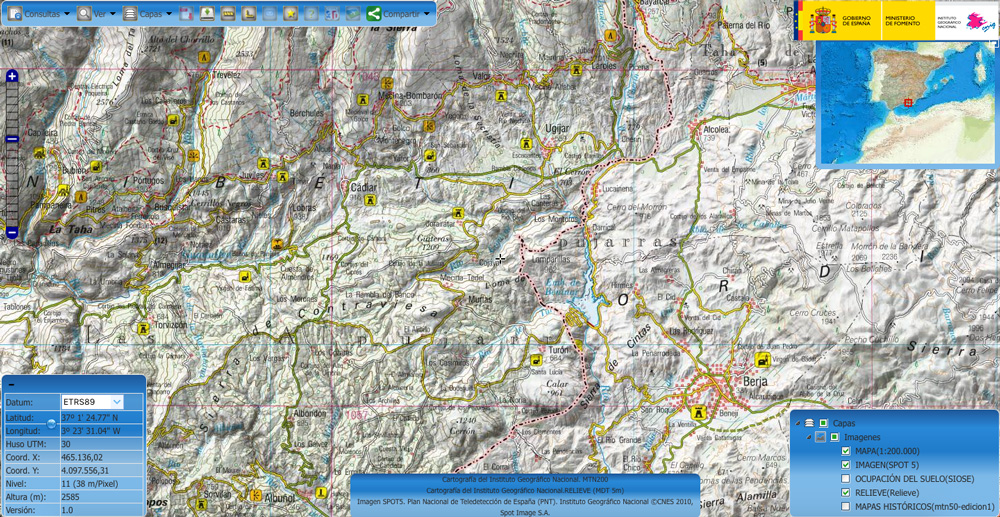The height and width of the screenshot is (517, 1000).
Task: Enable MAPAS HISTÓRICOS layer checkbox
Action: 846,506
